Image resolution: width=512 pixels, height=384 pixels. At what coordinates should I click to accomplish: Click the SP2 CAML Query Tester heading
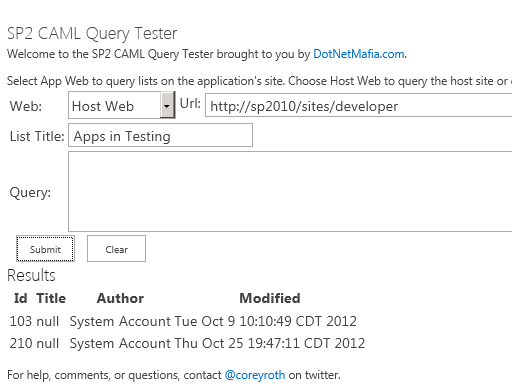point(92,34)
